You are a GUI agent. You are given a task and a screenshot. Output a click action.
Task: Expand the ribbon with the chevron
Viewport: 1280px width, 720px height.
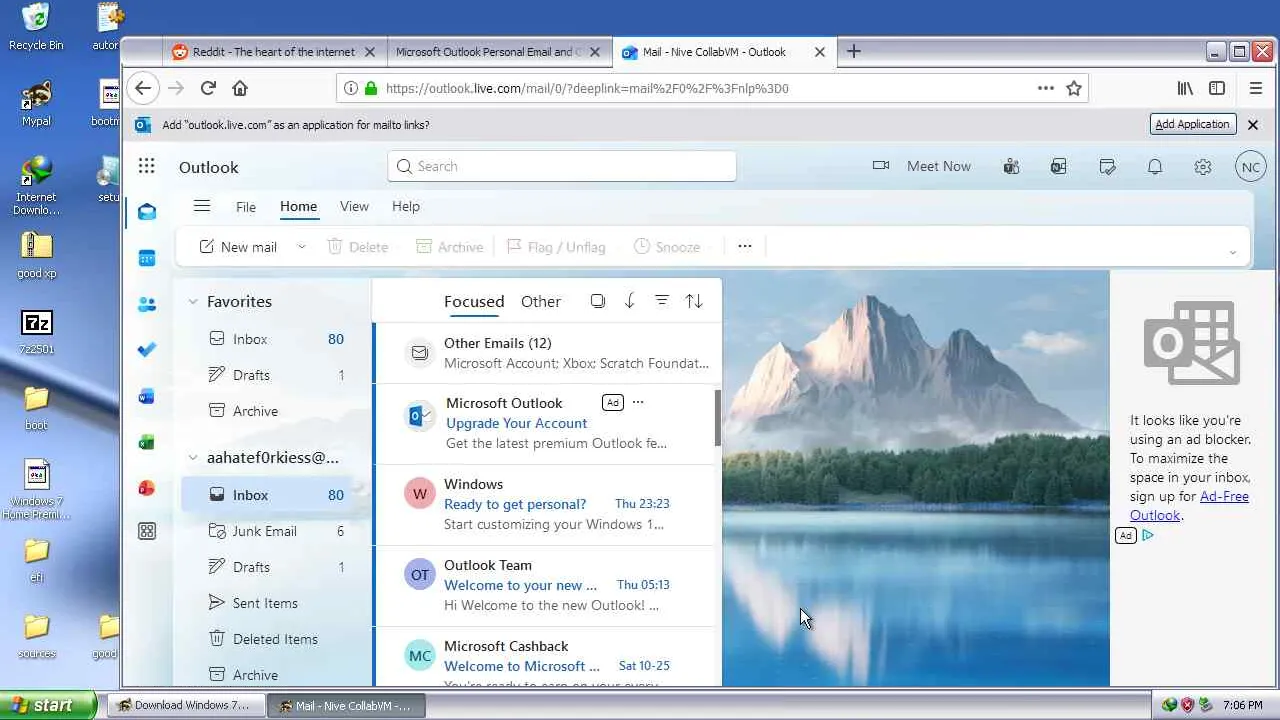[1232, 253]
